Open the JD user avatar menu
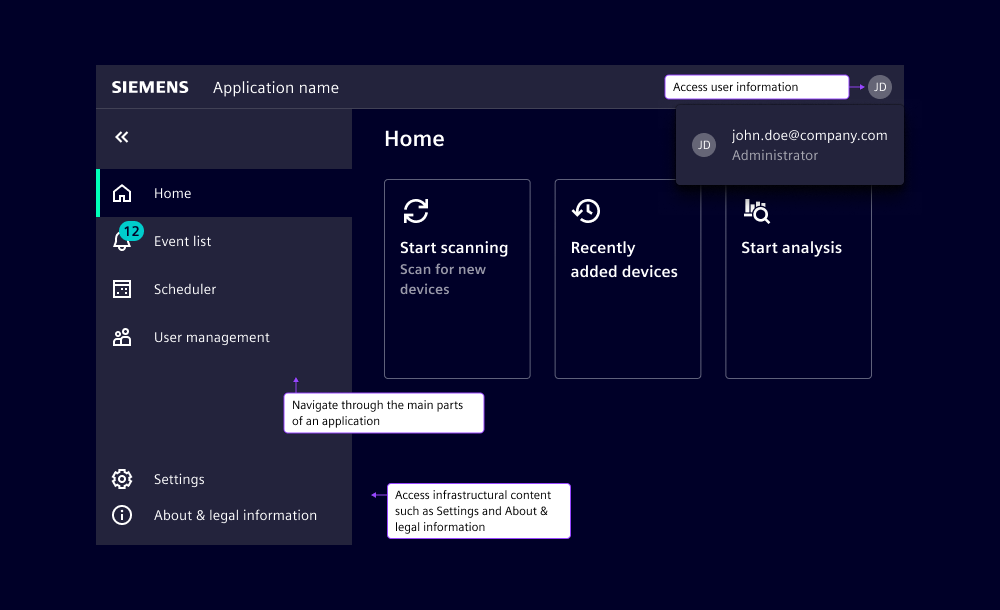1000x610 pixels. pyautogui.click(x=879, y=87)
